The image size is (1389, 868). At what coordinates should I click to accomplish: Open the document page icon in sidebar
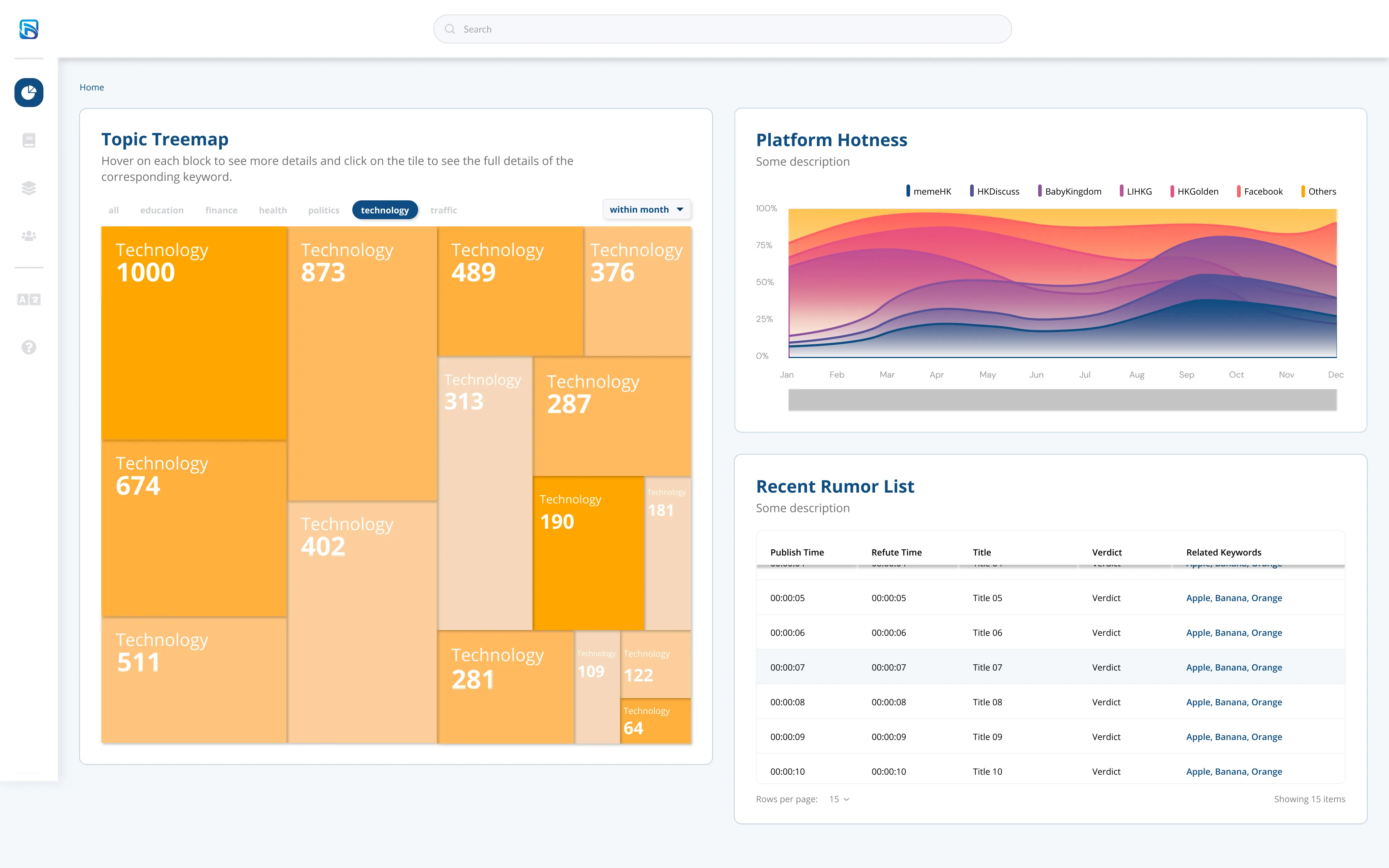(x=29, y=140)
